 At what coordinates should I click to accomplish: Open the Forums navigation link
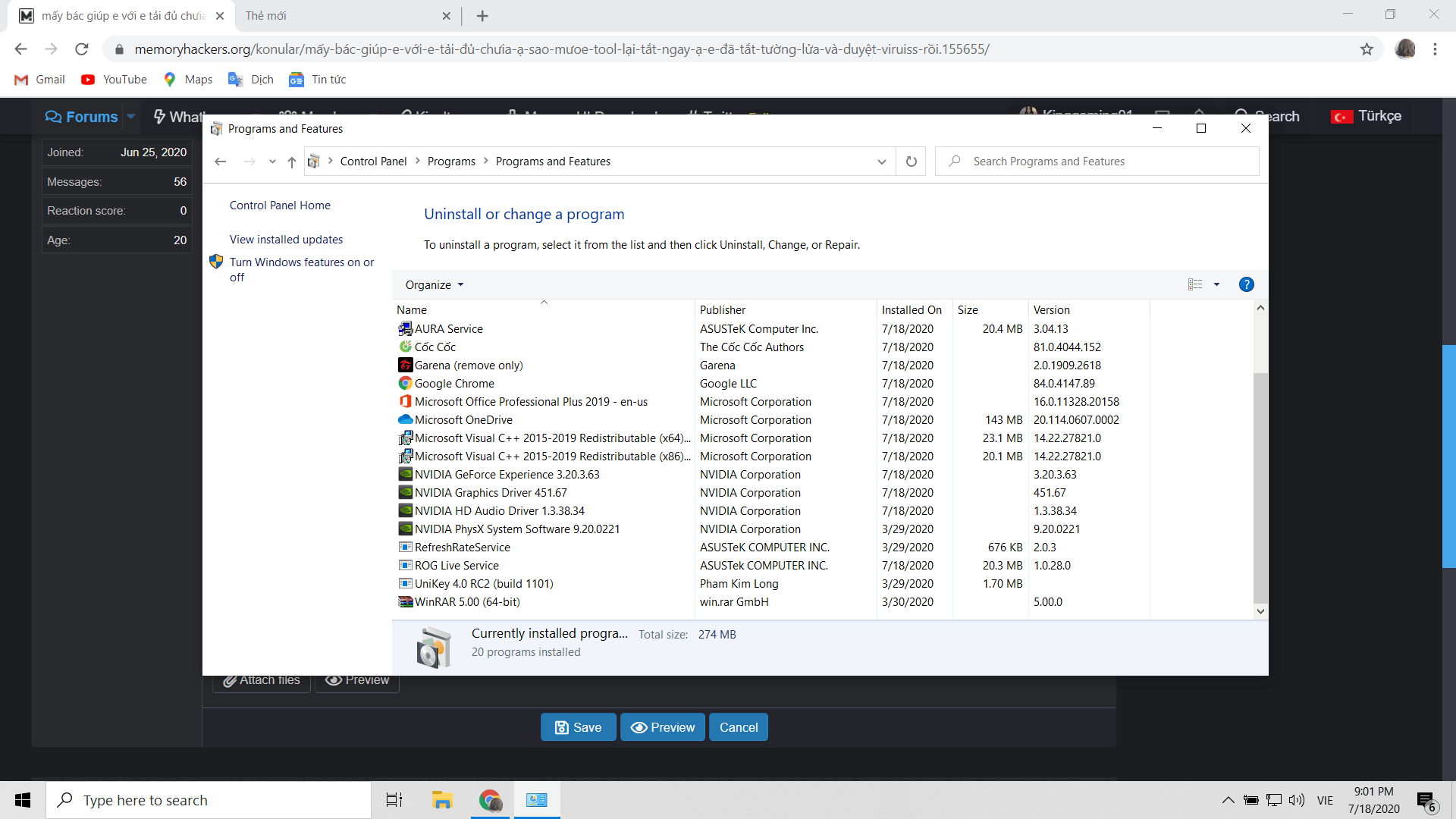[82, 117]
